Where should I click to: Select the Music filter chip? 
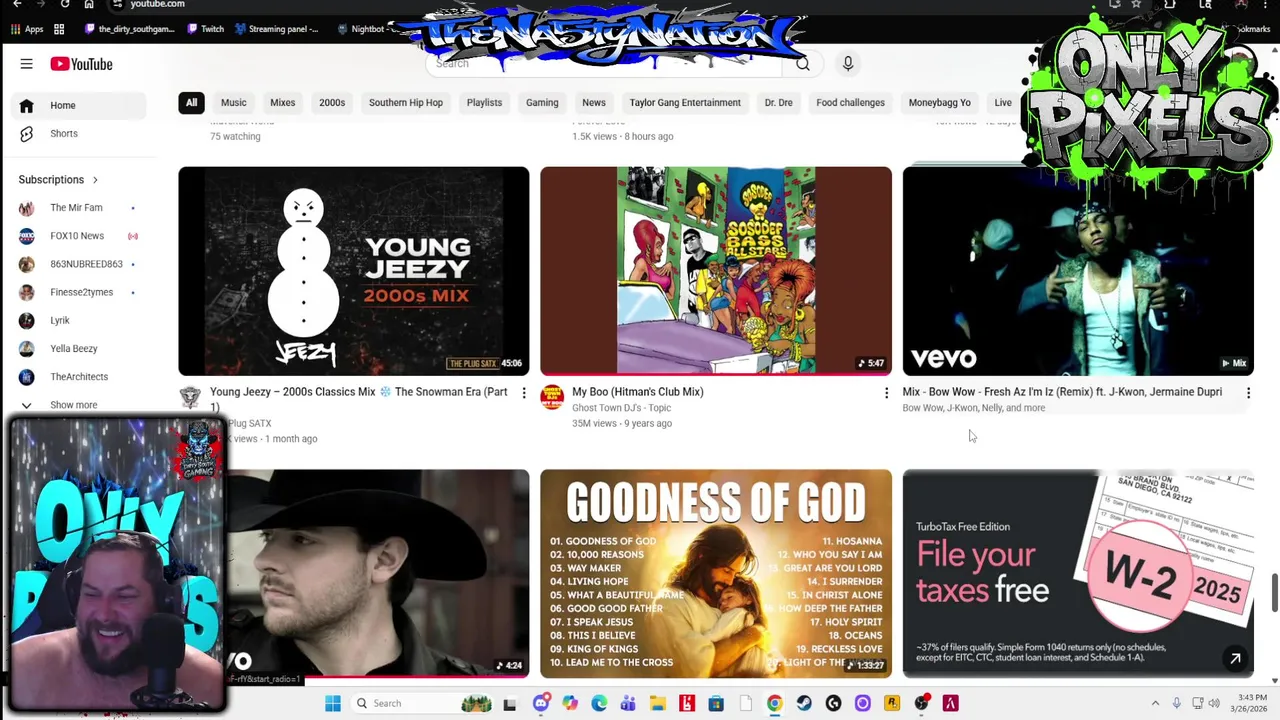point(234,102)
